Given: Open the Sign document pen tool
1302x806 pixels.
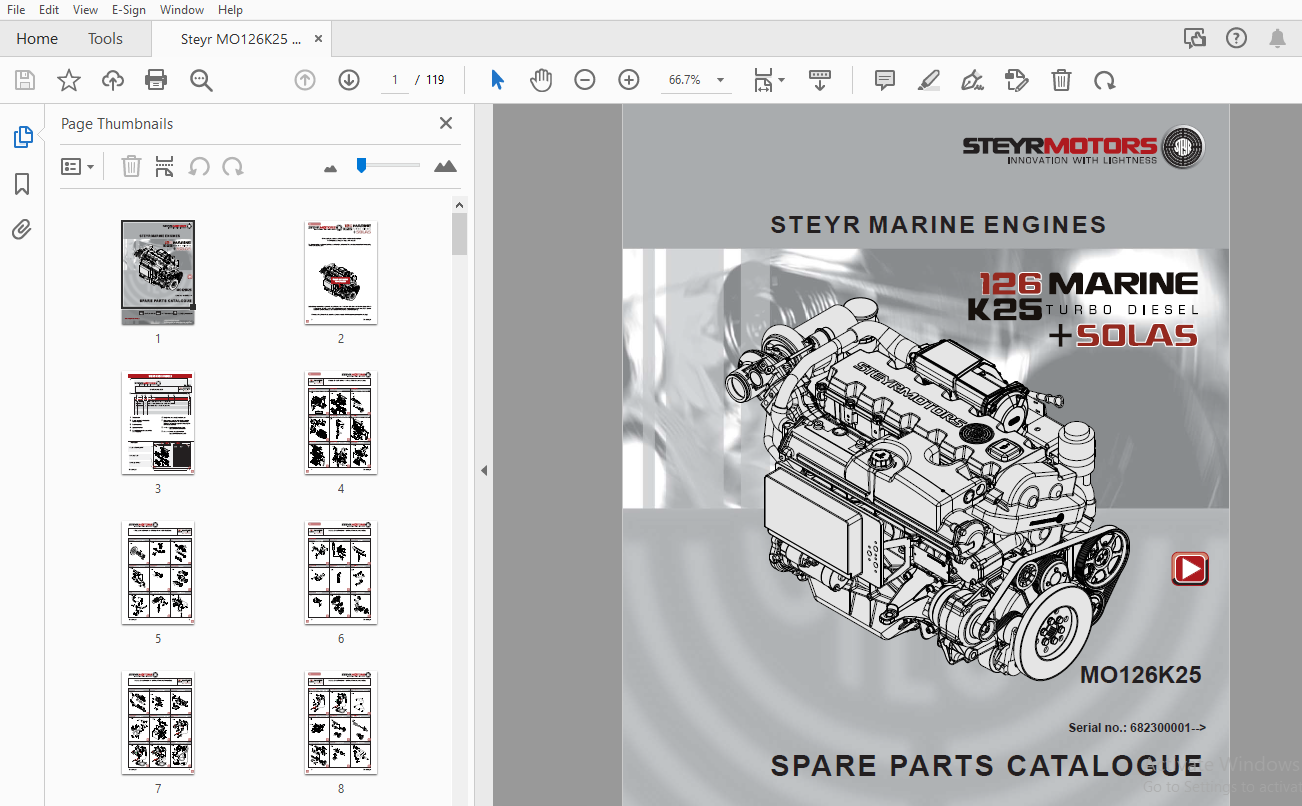Looking at the screenshot, I should 972,80.
